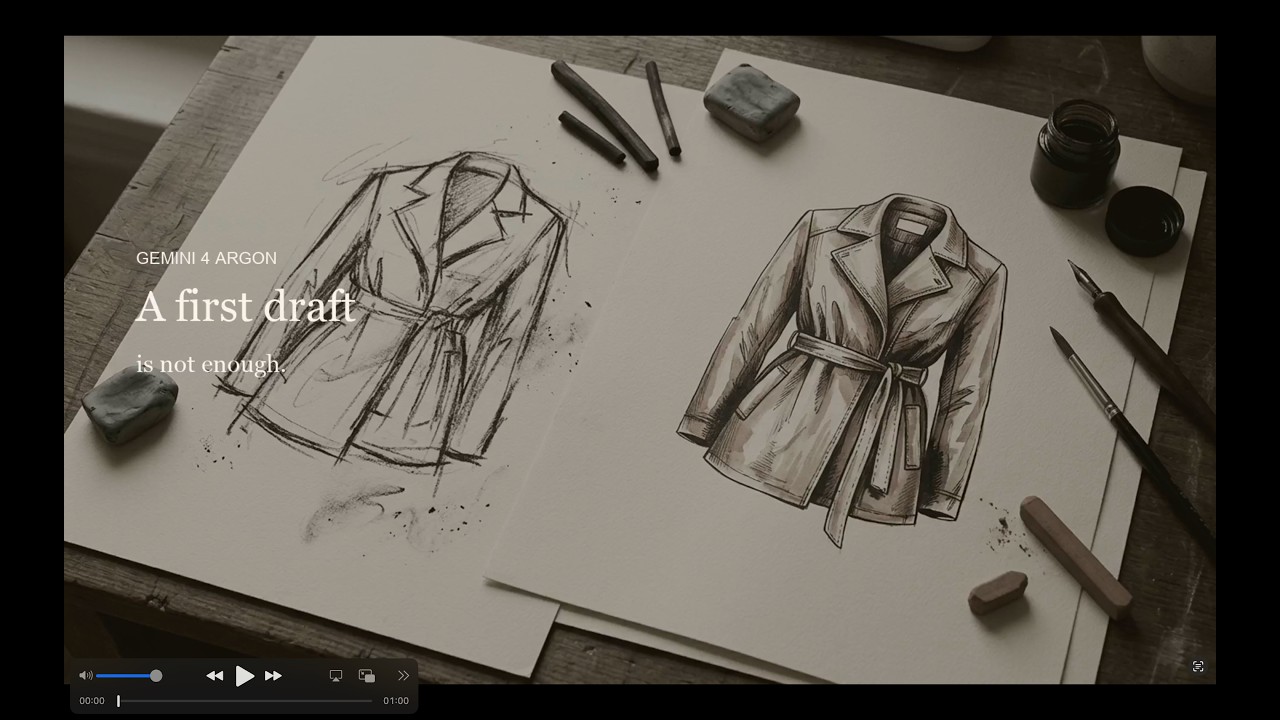Fast forward the video

273,676
